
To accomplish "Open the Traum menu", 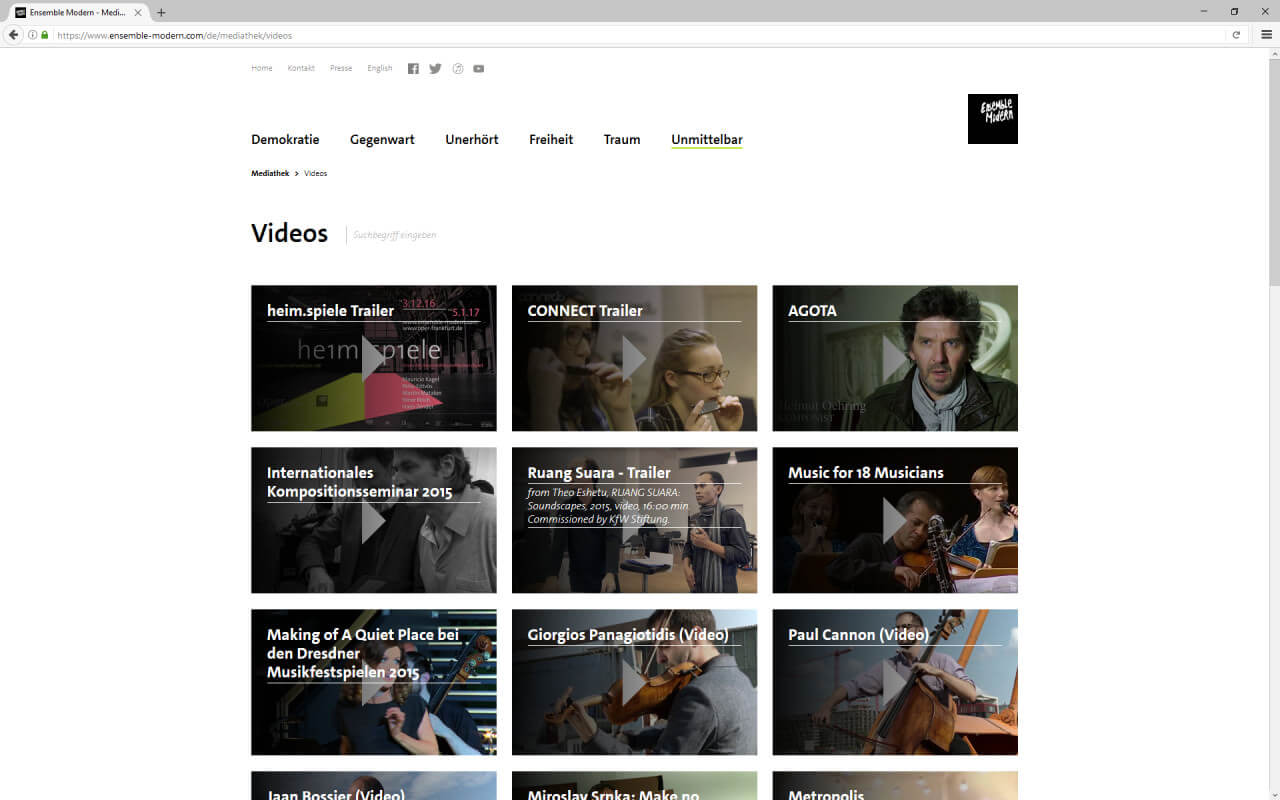I will 622,140.
